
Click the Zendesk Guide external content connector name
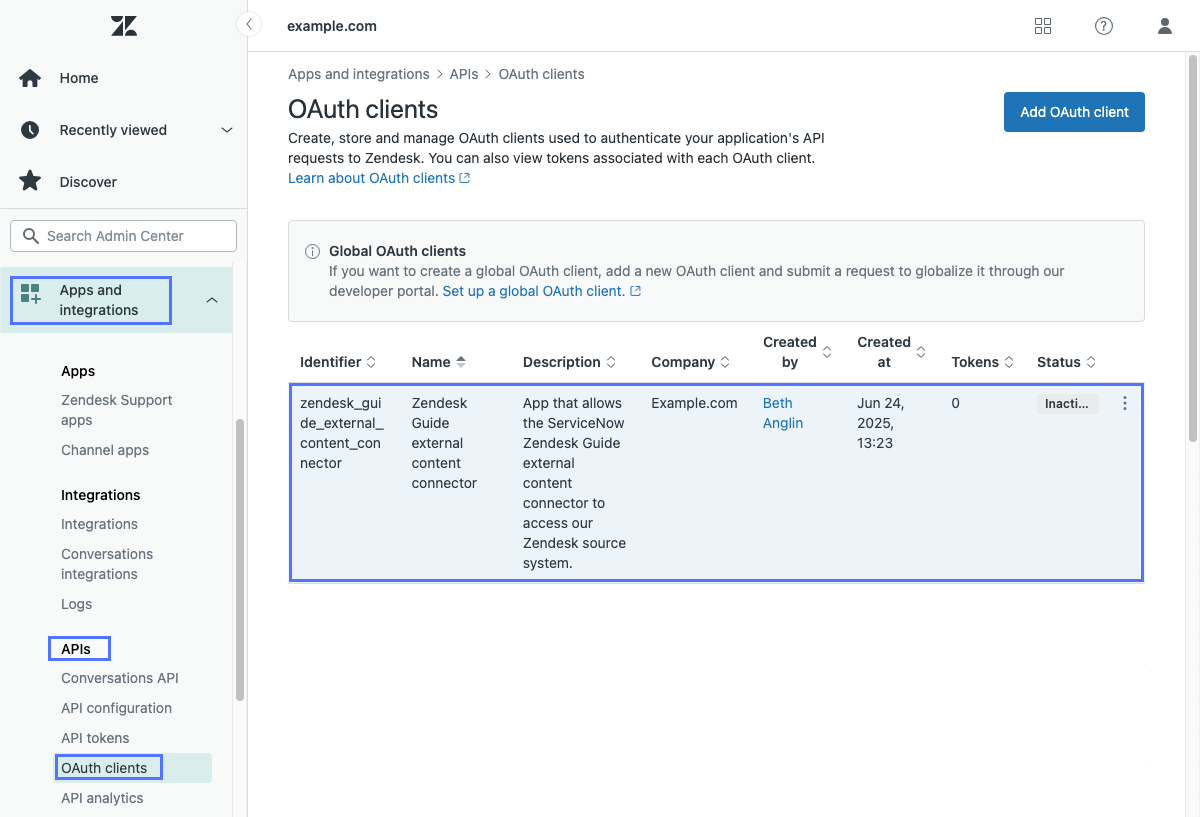pyautogui.click(x=444, y=443)
